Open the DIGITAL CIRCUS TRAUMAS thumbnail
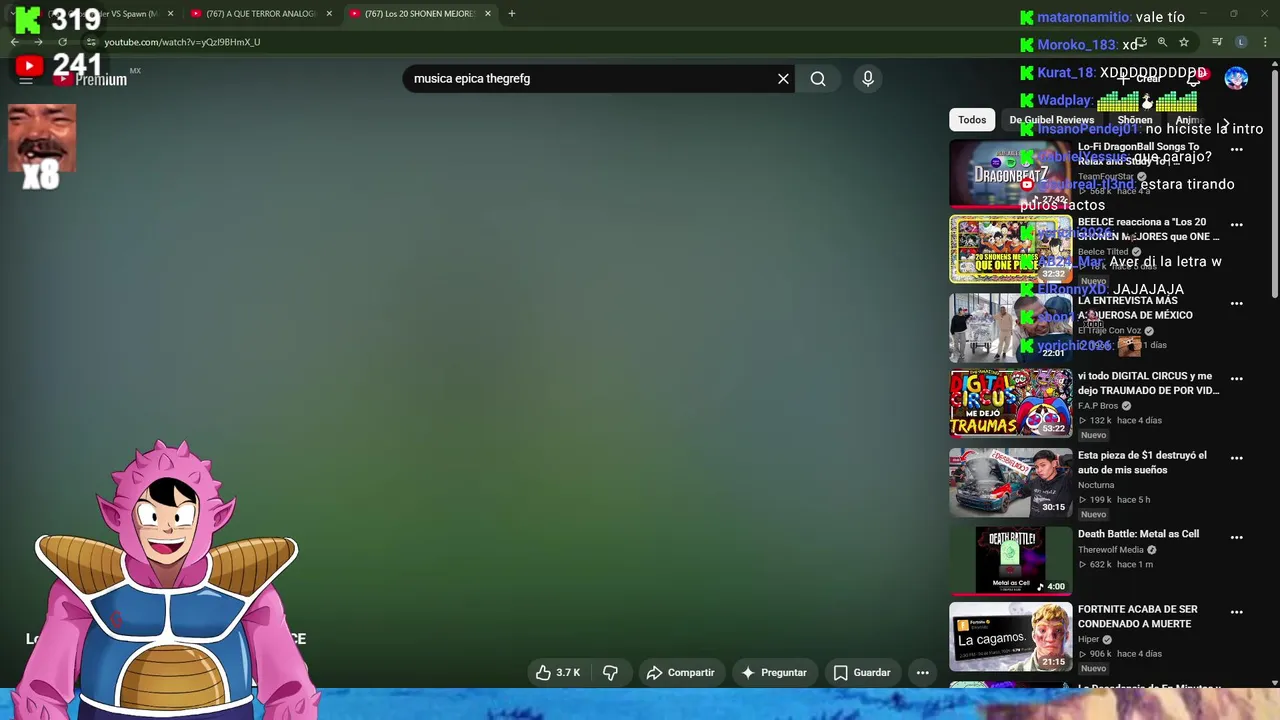 (x=1010, y=403)
